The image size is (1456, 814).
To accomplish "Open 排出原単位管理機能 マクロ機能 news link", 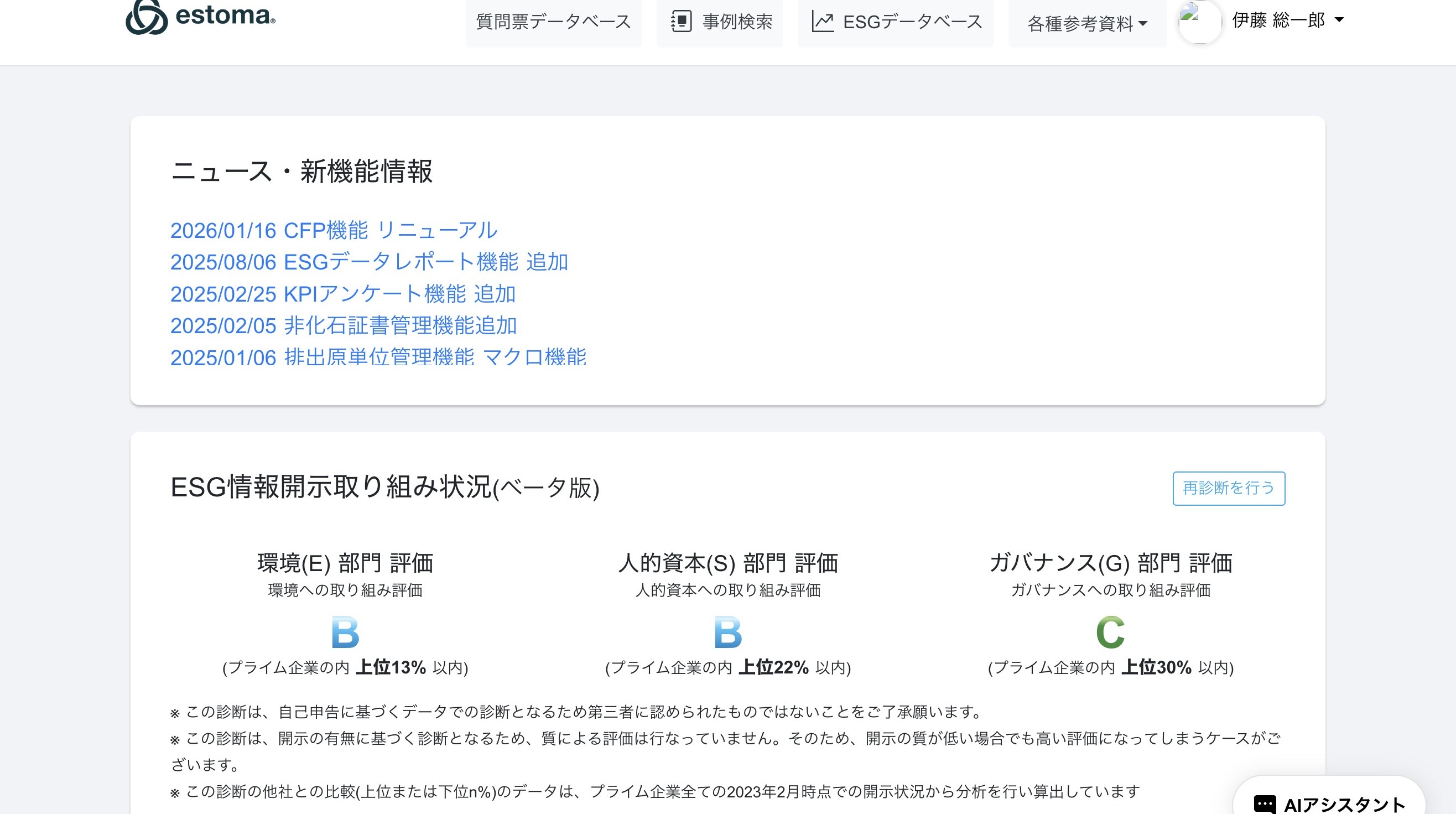I will pyautogui.click(x=378, y=357).
